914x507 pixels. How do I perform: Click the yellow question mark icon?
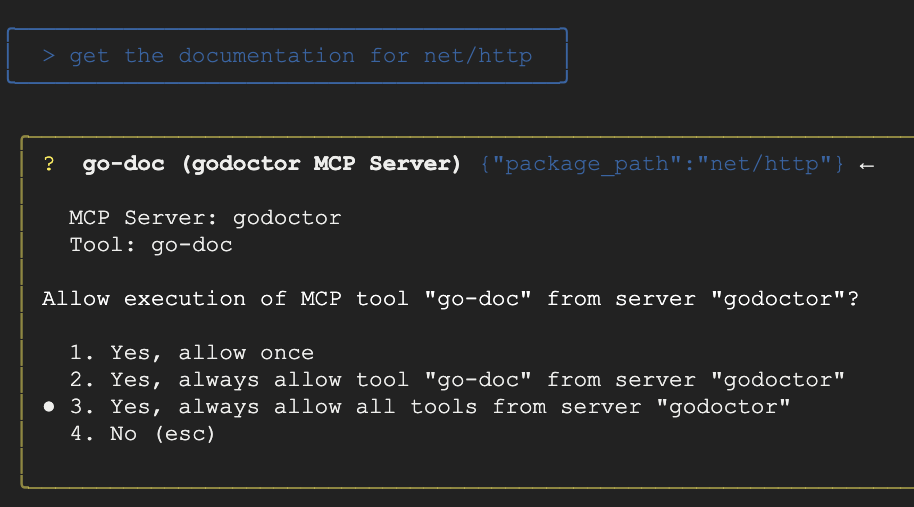pyautogui.click(x=49, y=164)
